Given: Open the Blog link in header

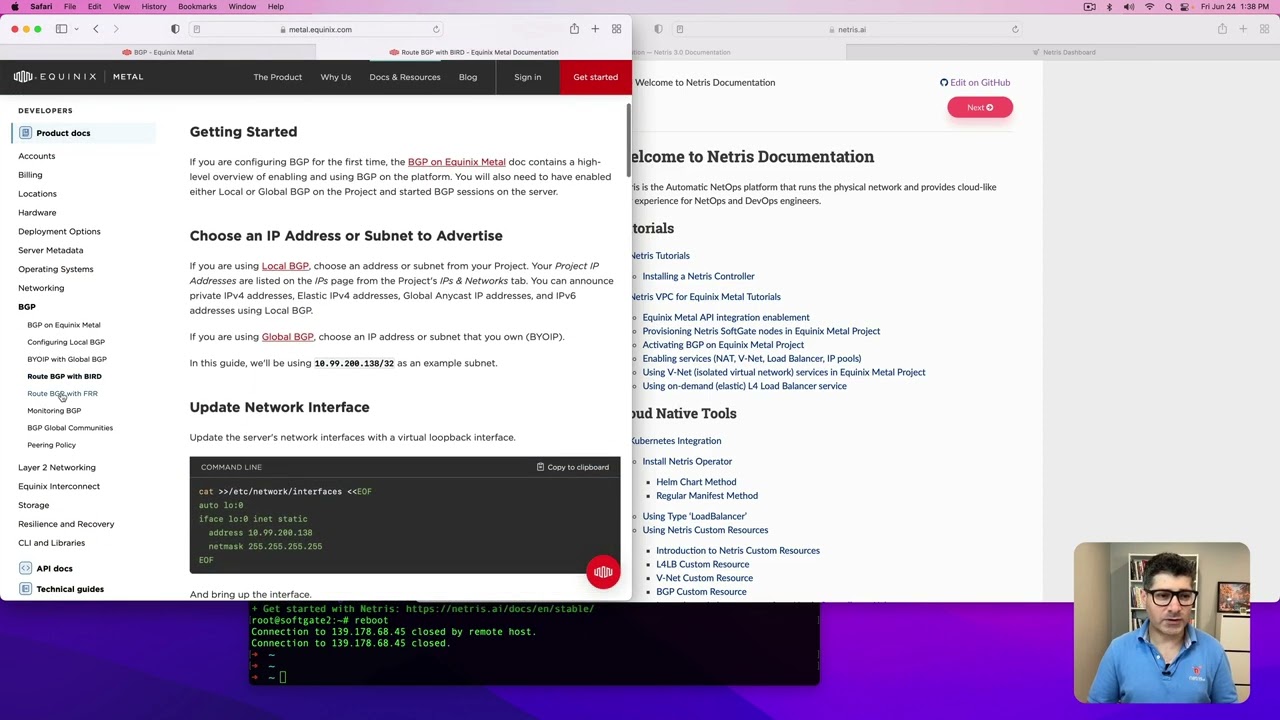Looking at the screenshot, I should coord(467,77).
